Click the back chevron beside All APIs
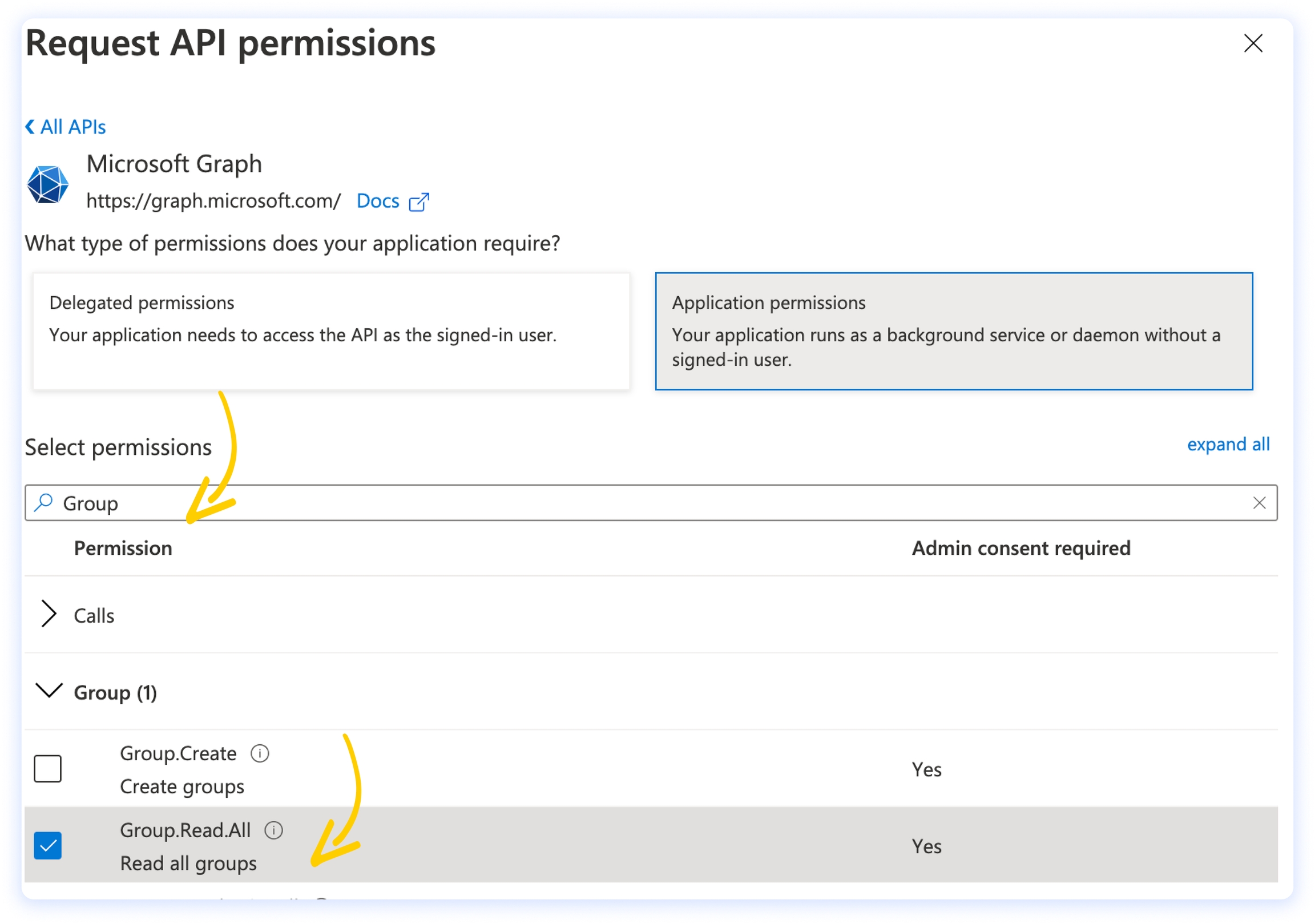1315x924 pixels. click(x=30, y=127)
